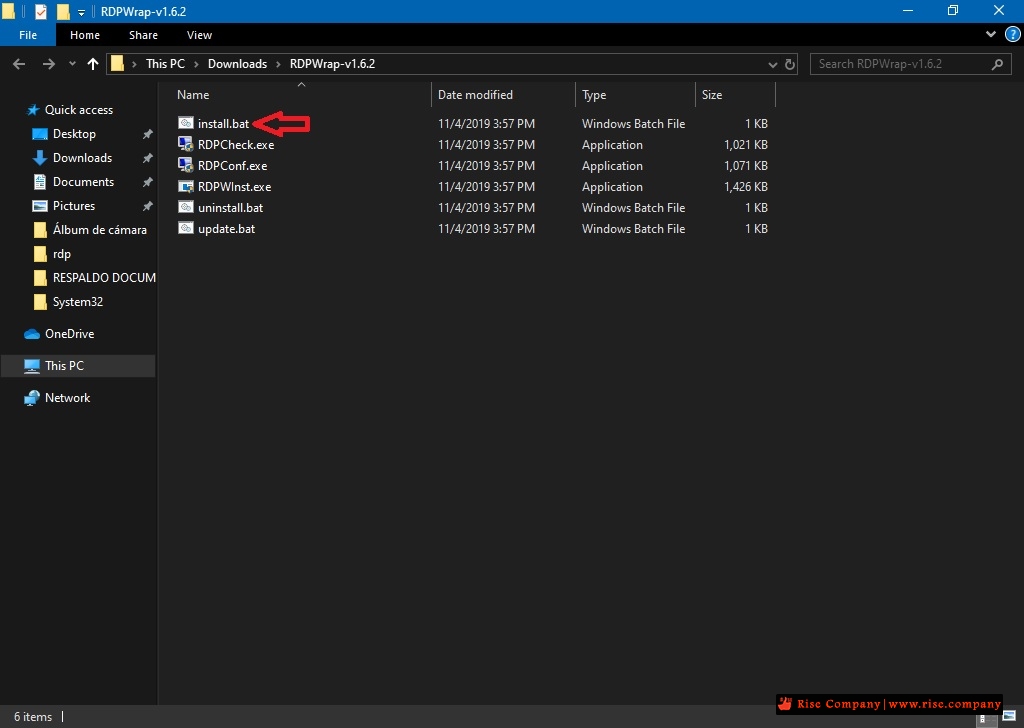Open the System32 folder icon in sidebar

[x=40, y=302]
